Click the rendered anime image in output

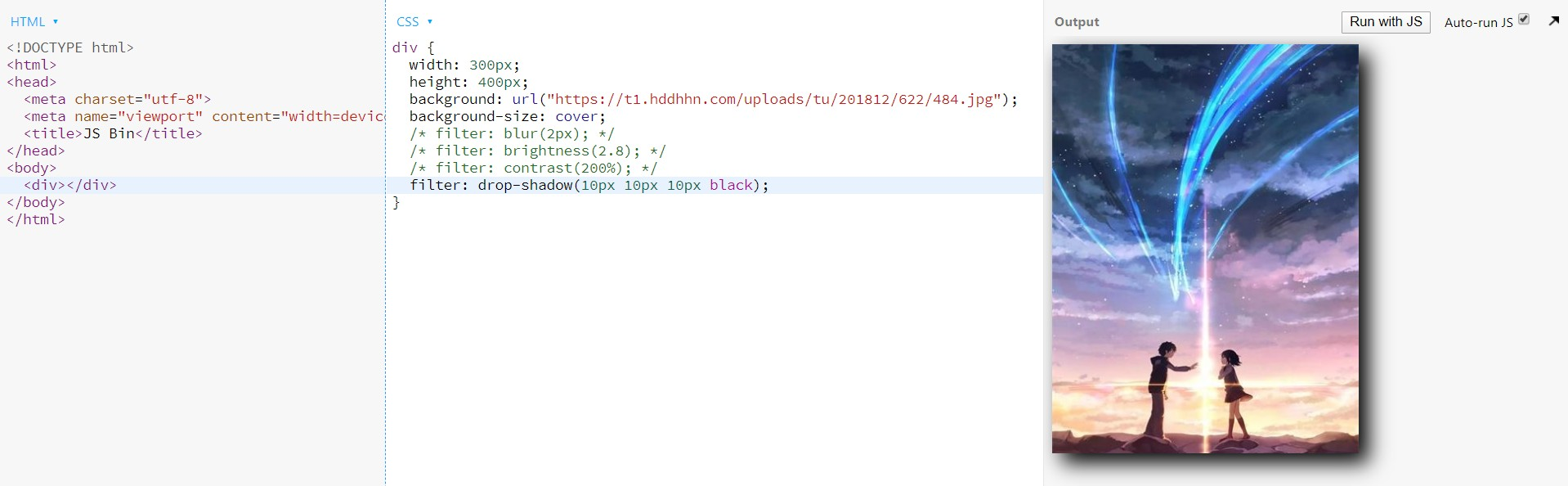tap(1205, 249)
